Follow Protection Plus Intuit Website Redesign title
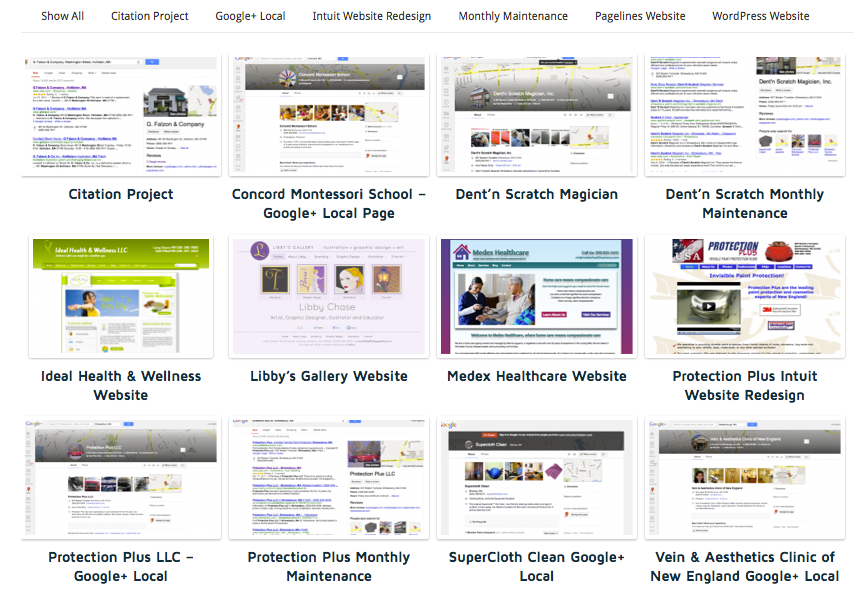This screenshot has height=594, width=864. (744, 386)
